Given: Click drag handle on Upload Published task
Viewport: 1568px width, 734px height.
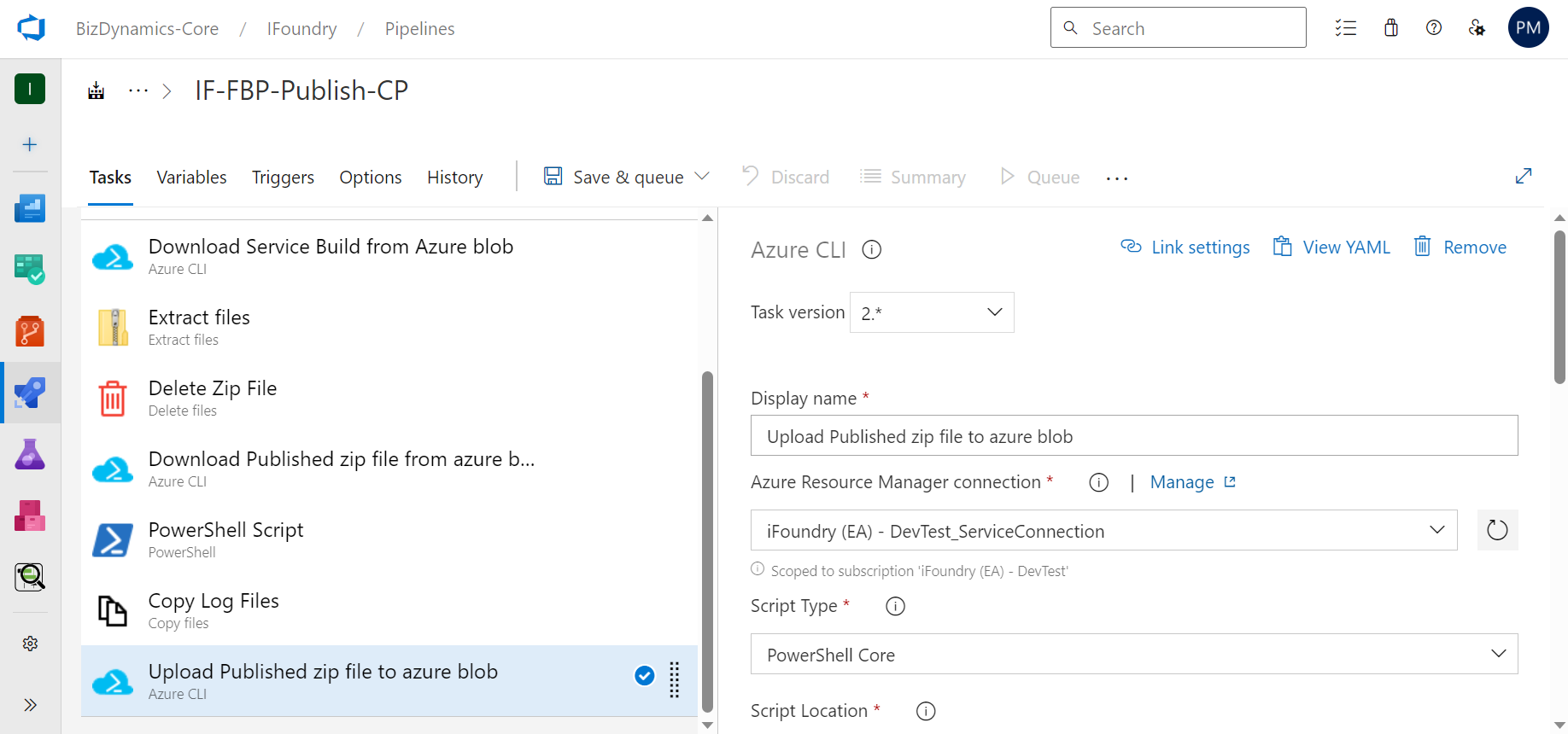Looking at the screenshot, I should pyautogui.click(x=675, y=680).
